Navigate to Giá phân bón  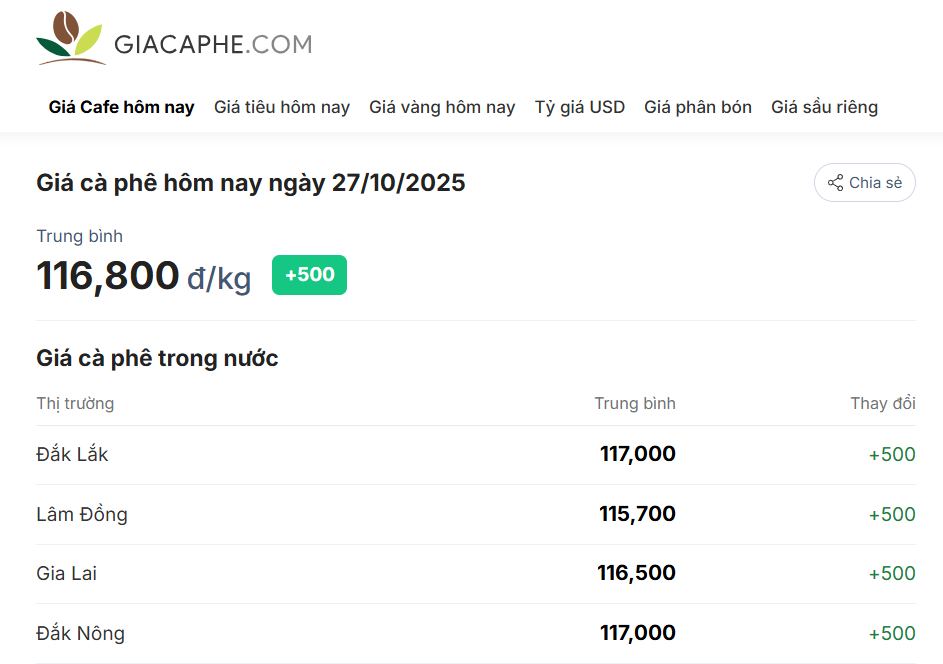698,107
